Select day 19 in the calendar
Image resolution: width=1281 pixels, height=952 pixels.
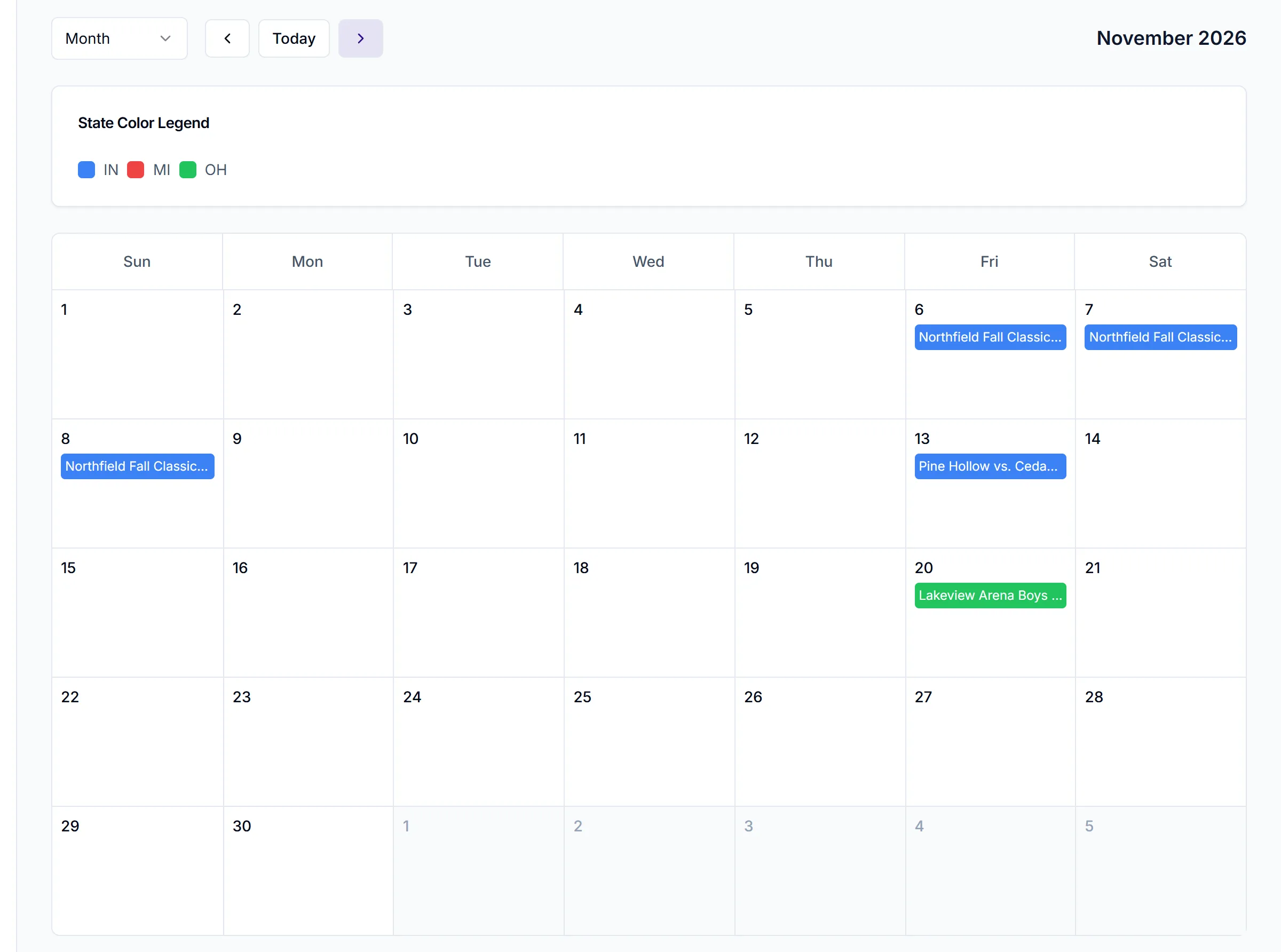[x=819, y=613]
